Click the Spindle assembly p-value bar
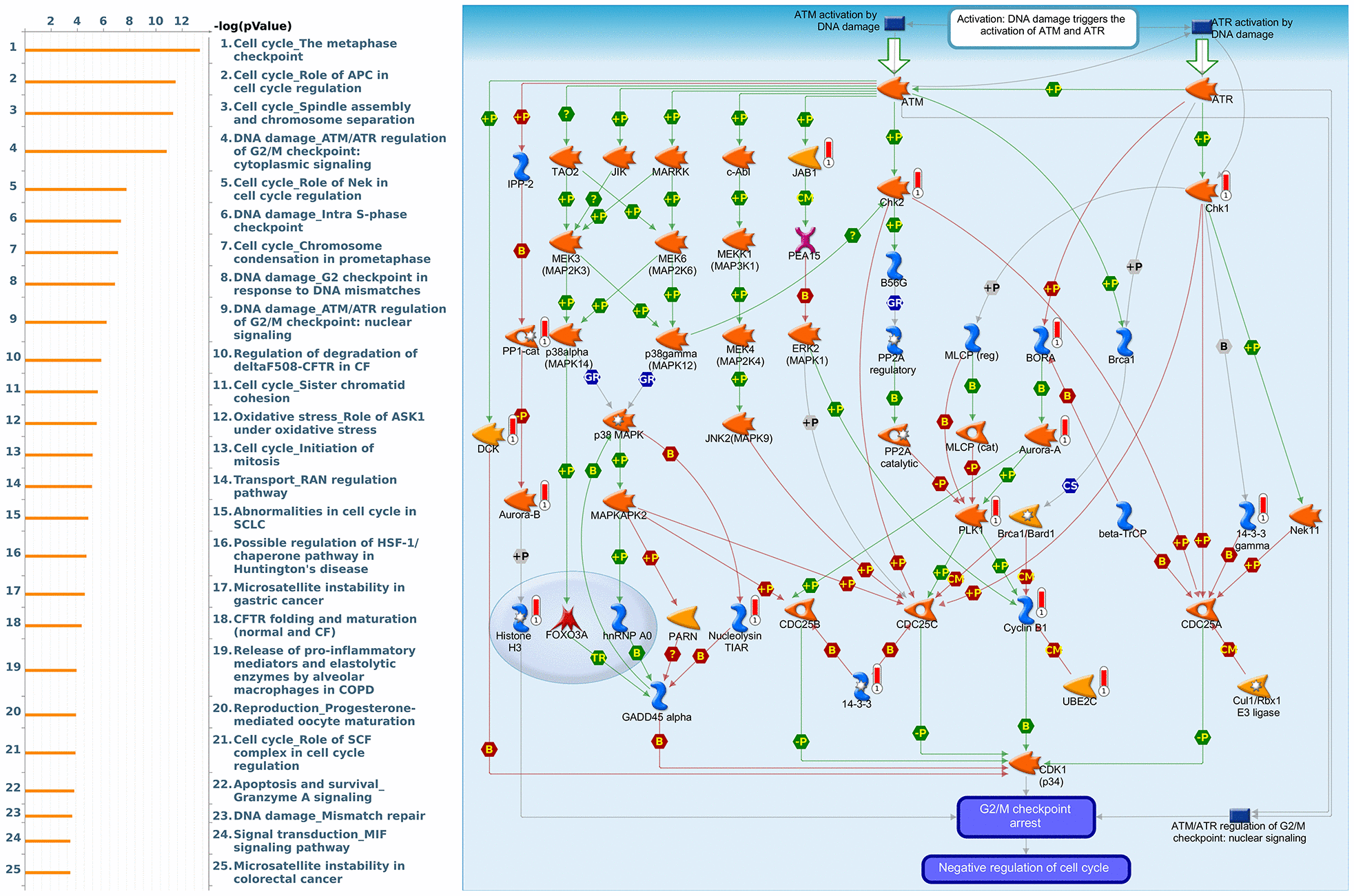This screenshot has width=1354, height=896. click(x=99, y=113)
